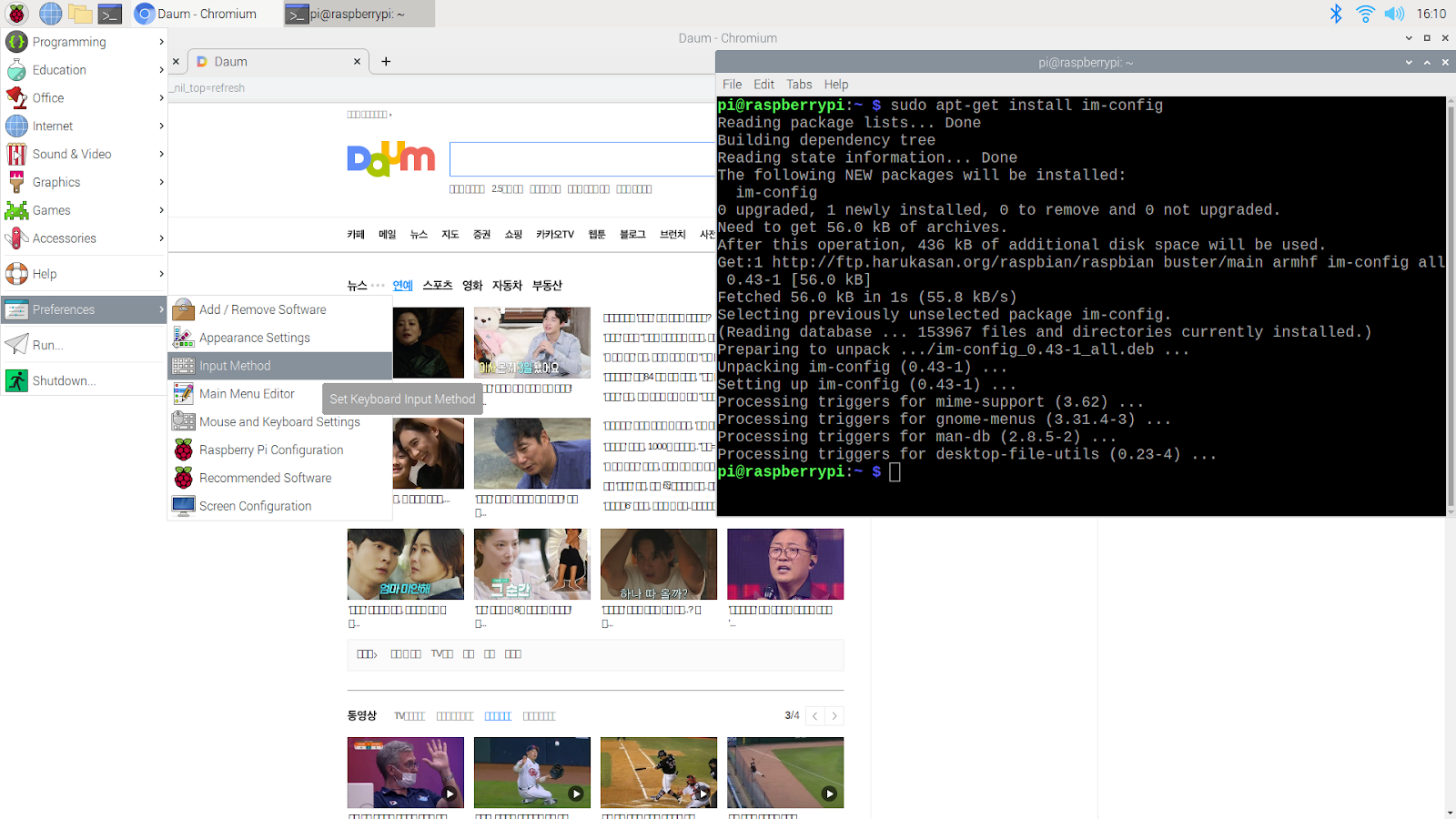Open a new Chromium tab

point(386,62)
